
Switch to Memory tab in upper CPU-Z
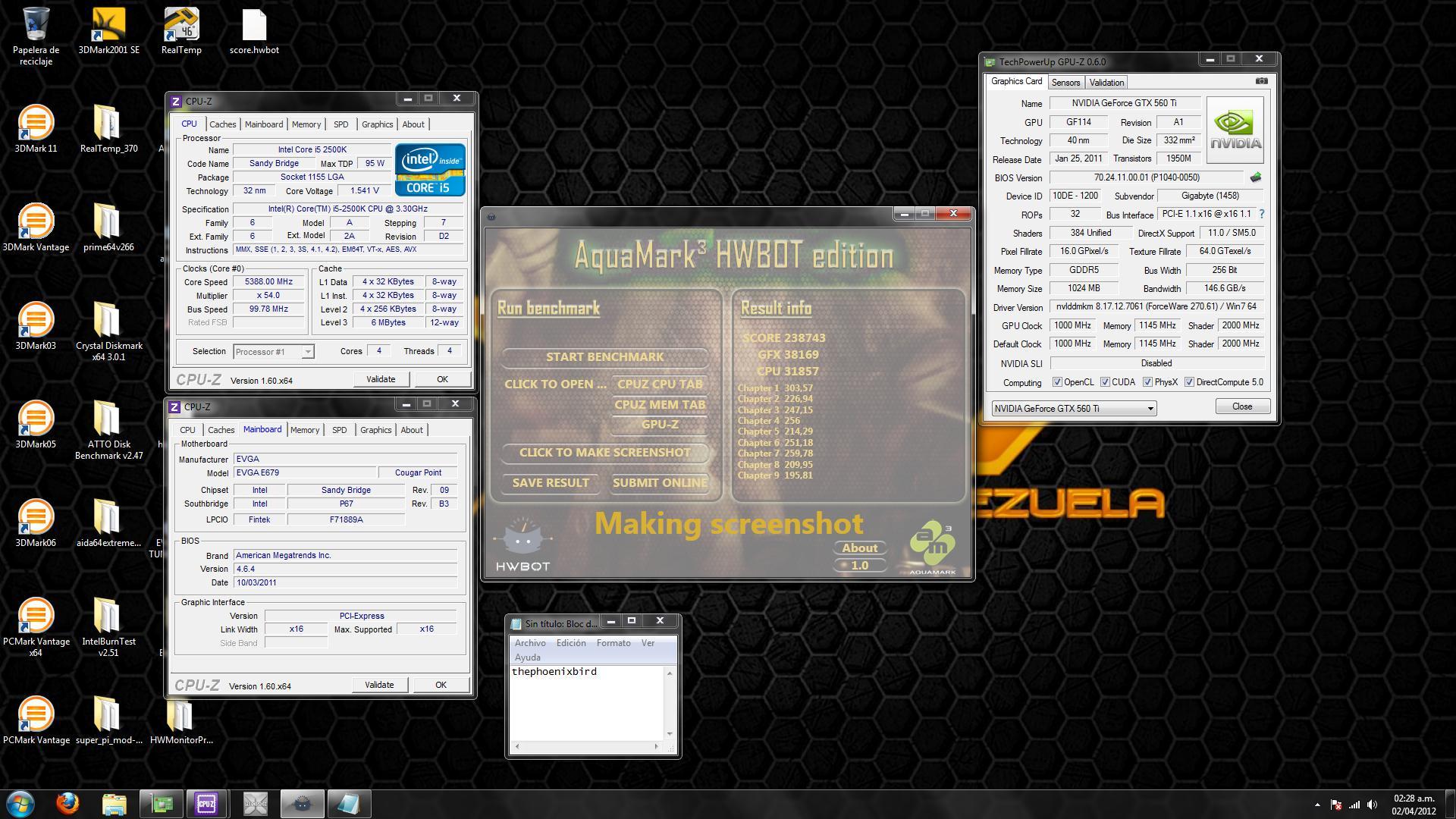[306, 124]
